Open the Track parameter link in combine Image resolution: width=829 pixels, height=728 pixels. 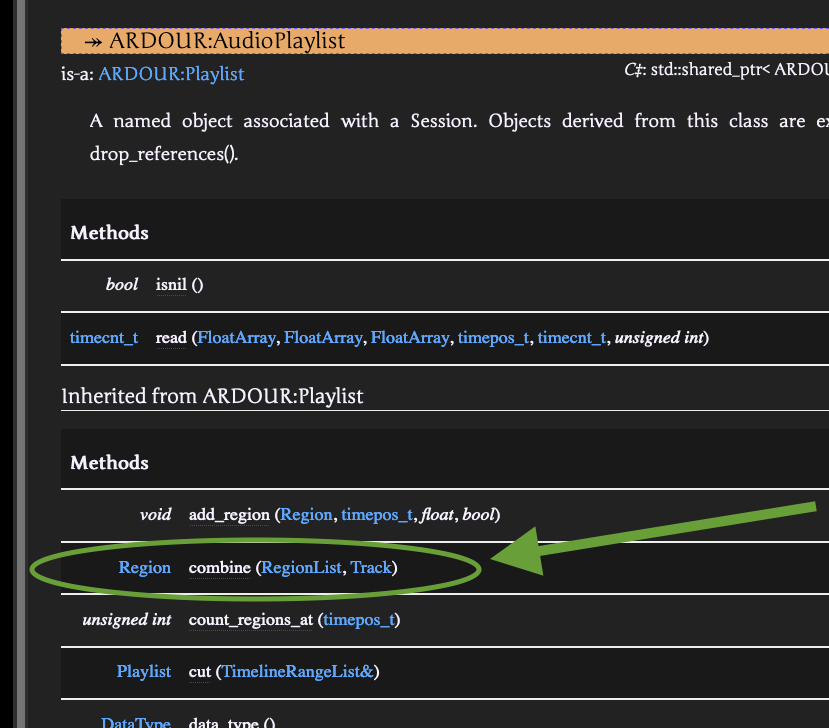click(371, 568)
